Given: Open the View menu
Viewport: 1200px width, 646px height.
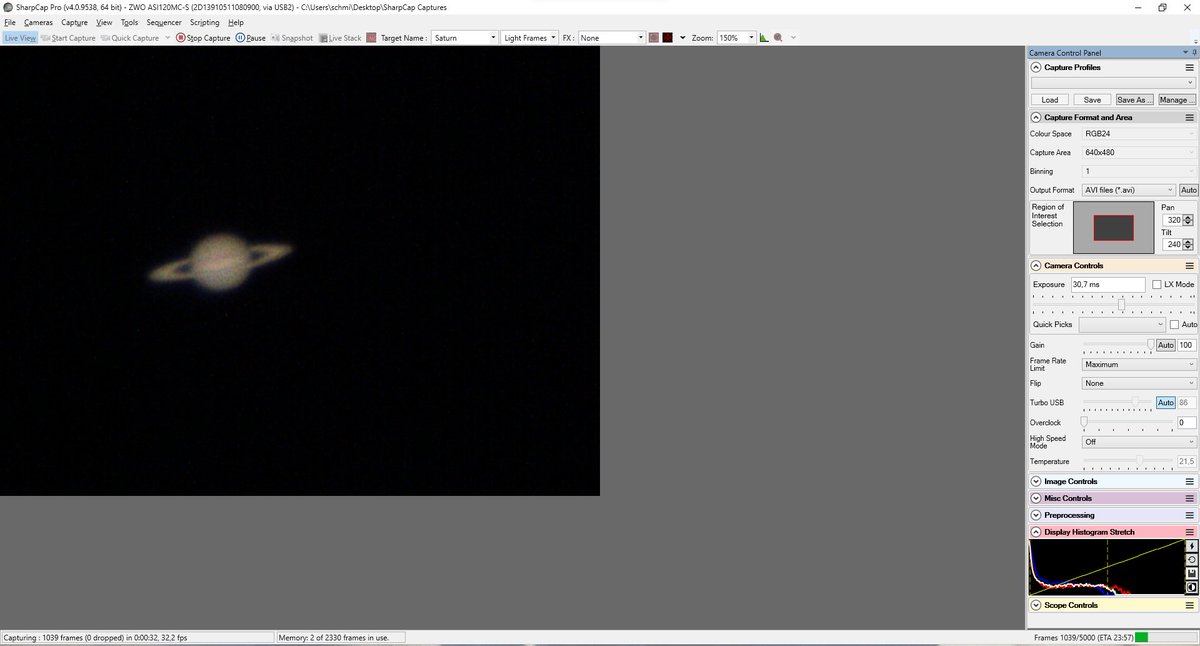Looking at the screenshot, I should [104, 22].
